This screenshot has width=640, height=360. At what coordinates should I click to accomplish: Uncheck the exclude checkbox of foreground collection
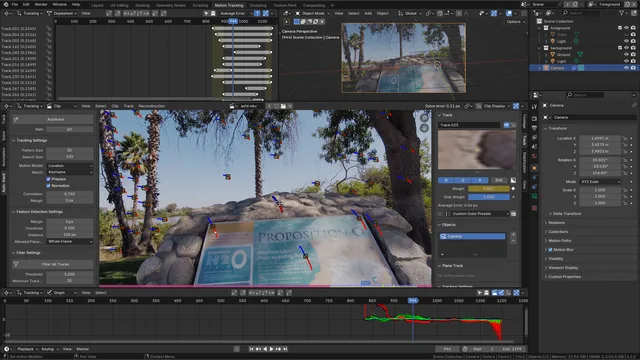point(620,28)
